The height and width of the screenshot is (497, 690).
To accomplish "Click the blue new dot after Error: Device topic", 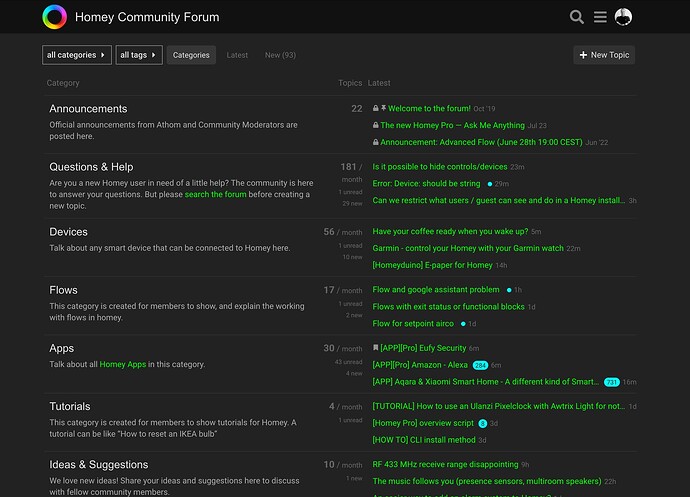I will (x=490, y=184).
